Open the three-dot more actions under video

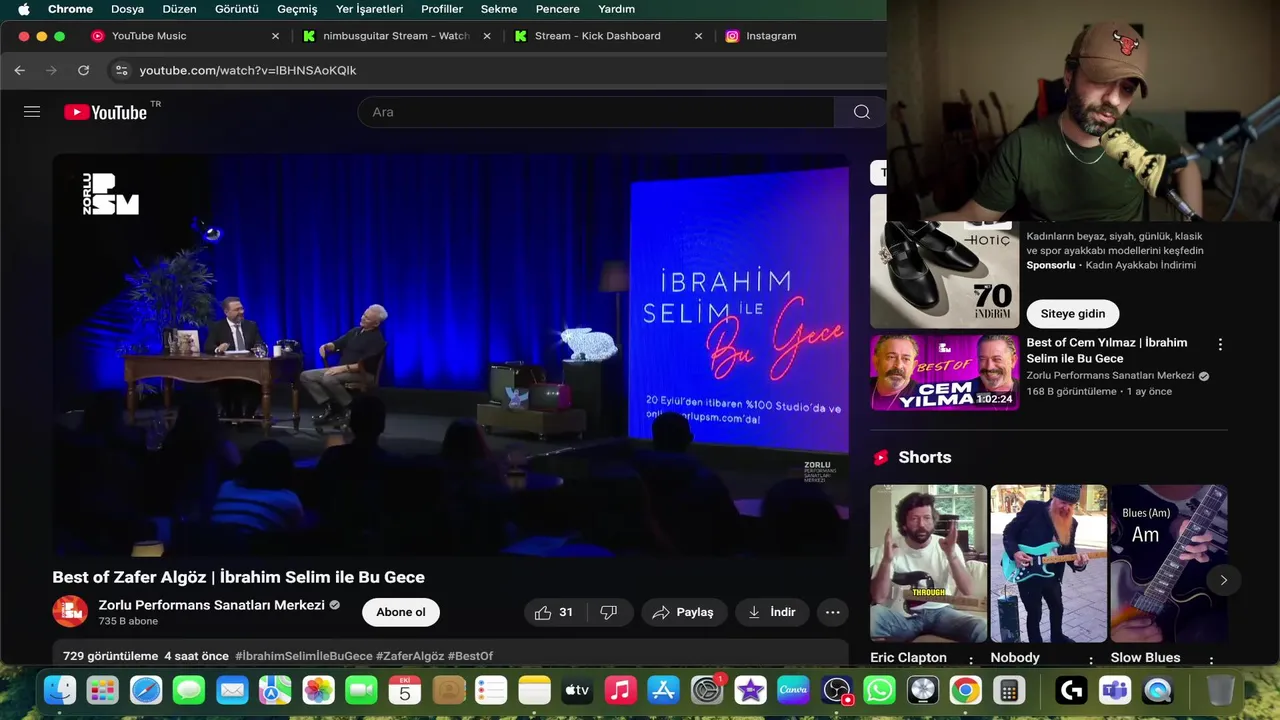point(832,612)
